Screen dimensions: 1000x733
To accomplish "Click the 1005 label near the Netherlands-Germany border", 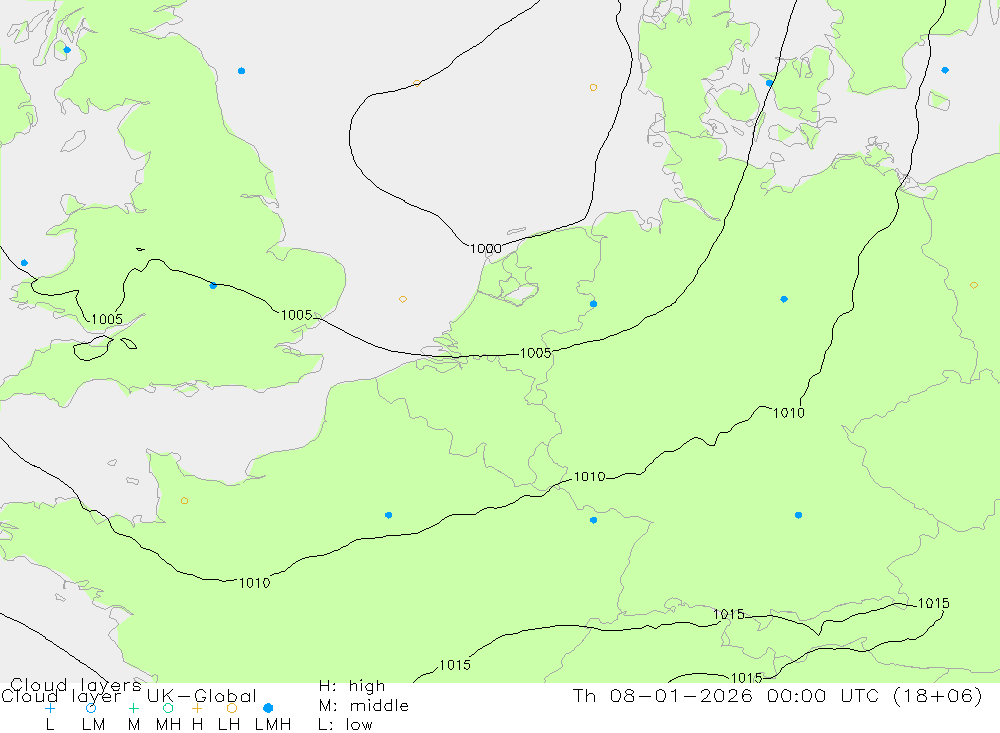I will (x=536, y=353).
